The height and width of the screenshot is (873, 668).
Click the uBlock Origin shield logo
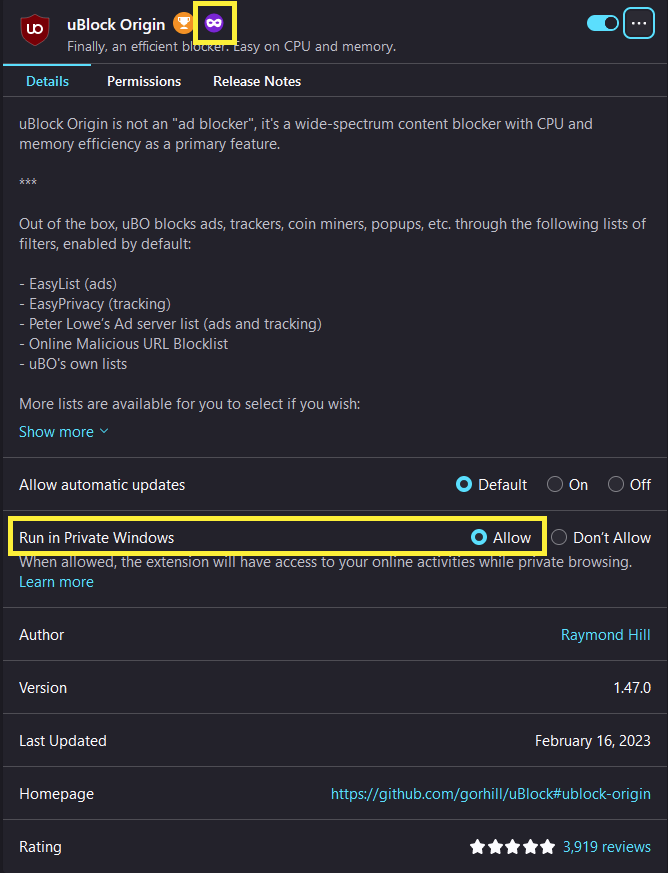point(35,30)
